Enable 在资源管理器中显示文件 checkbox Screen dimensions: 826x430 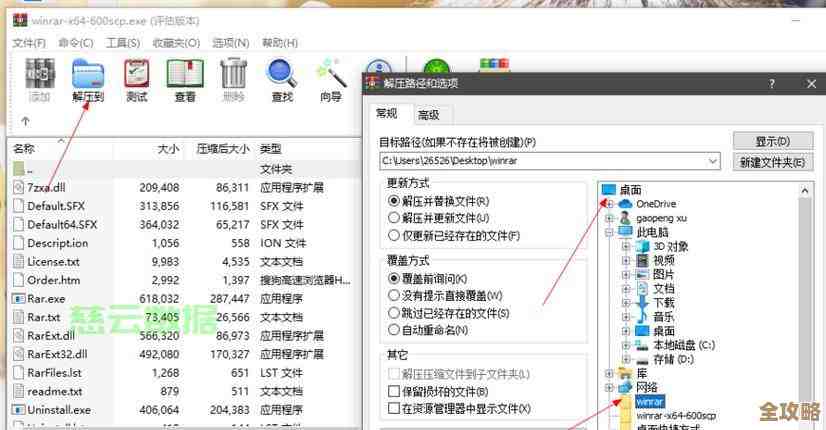coord(394,408)
